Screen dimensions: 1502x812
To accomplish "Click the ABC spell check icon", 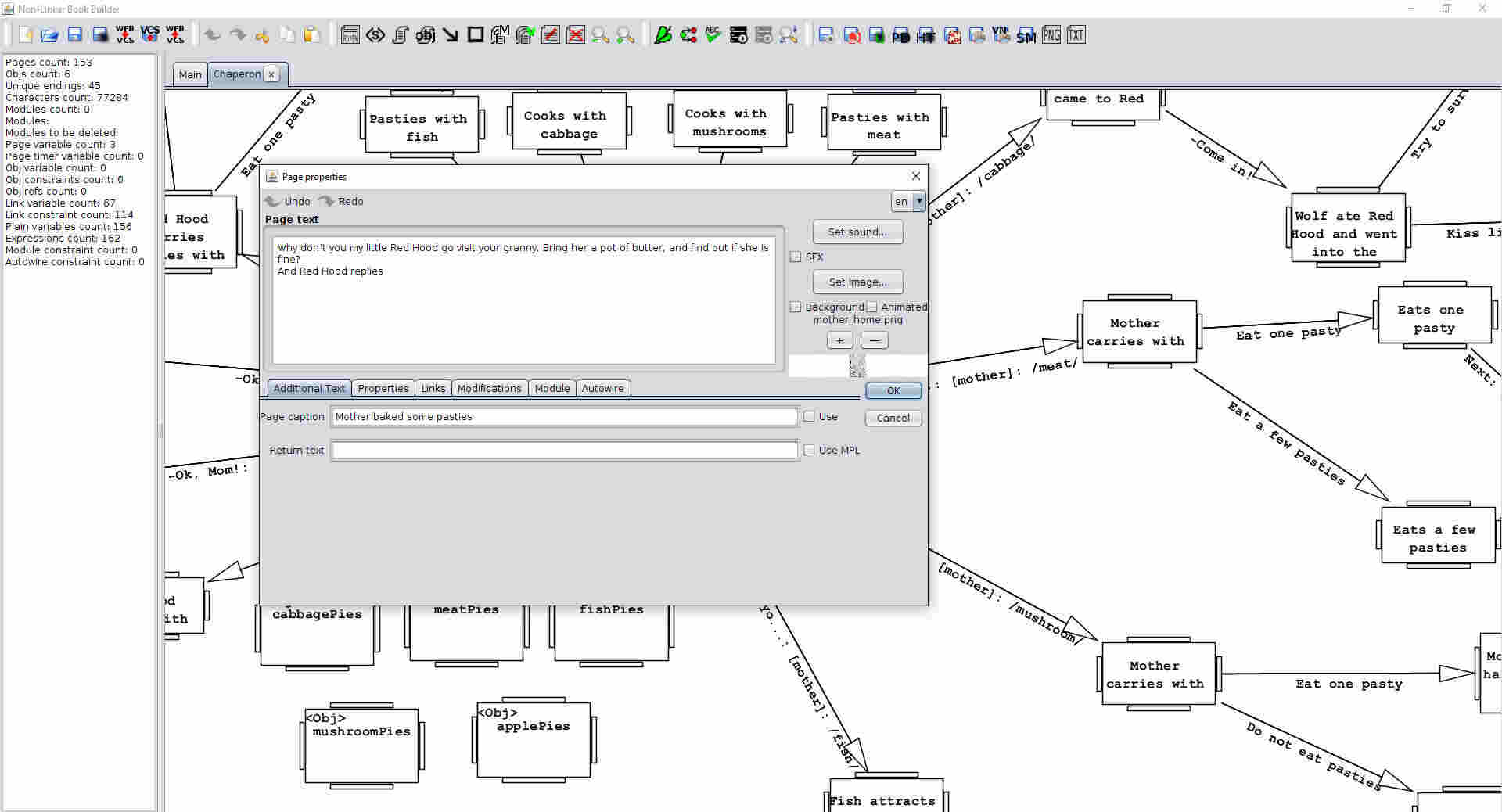I will (713, 34).
